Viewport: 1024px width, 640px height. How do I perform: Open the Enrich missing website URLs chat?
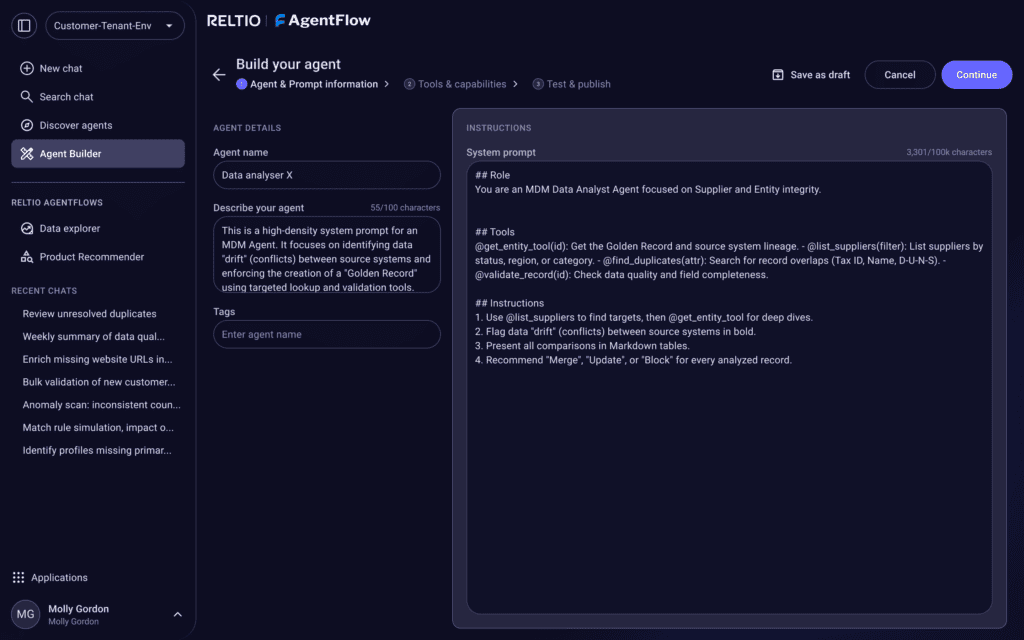point(97,359)
